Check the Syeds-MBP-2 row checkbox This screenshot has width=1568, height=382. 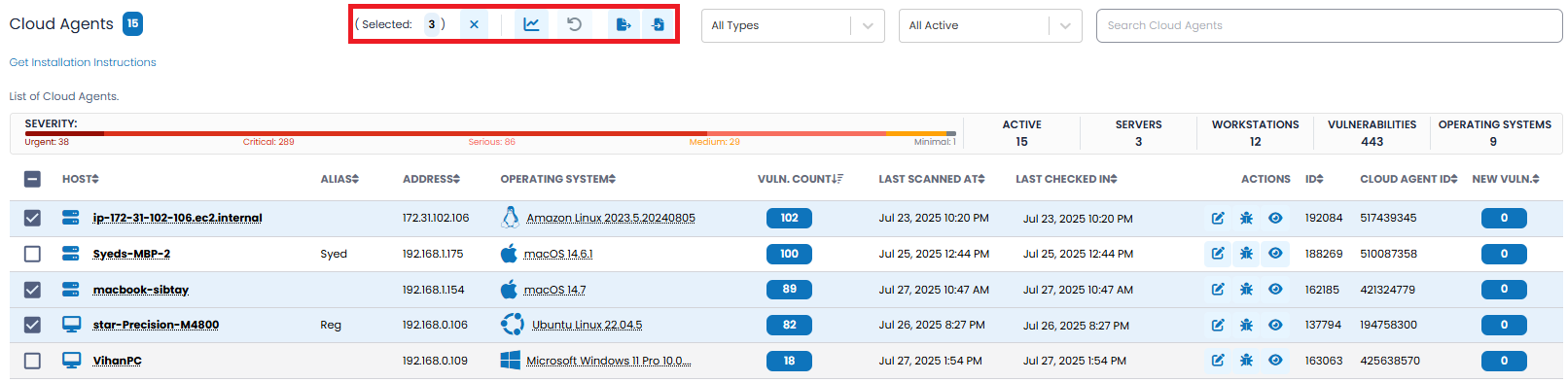tap(32, 254)
